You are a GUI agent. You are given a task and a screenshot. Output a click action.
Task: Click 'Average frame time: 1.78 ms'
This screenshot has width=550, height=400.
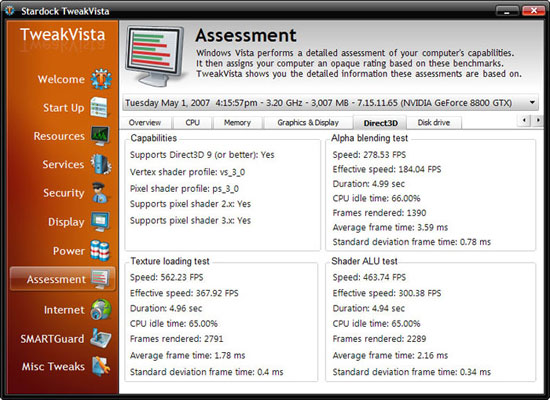tap(187, 355)
